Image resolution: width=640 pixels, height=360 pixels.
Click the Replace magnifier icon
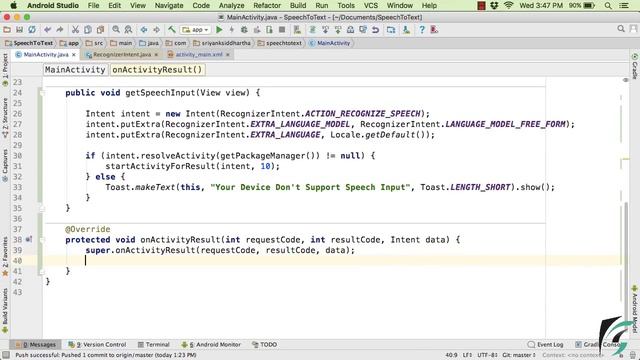coord(128,30)
